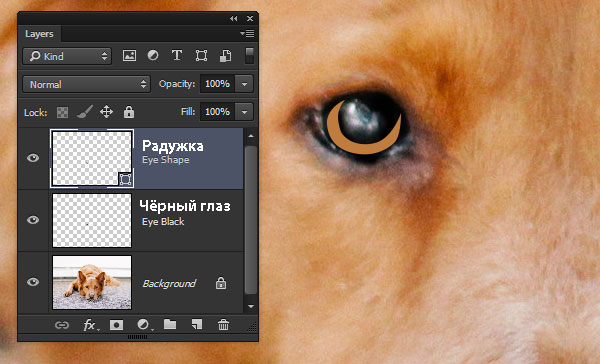Screen dimensions: 600x364
Task: Lock transparent pixels
Action: click(x=62, y=112)
